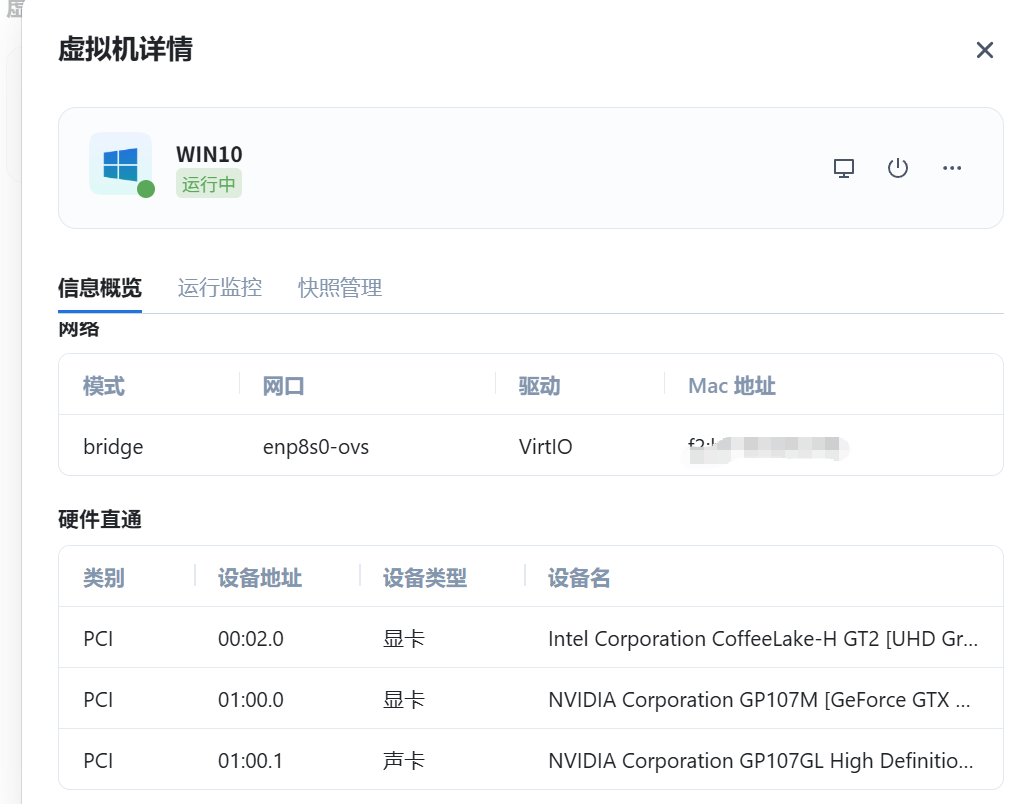The width and height of the screenshot is (1022, 804).
Task: Select the bridge mode cell
Action: pos(113,447)
